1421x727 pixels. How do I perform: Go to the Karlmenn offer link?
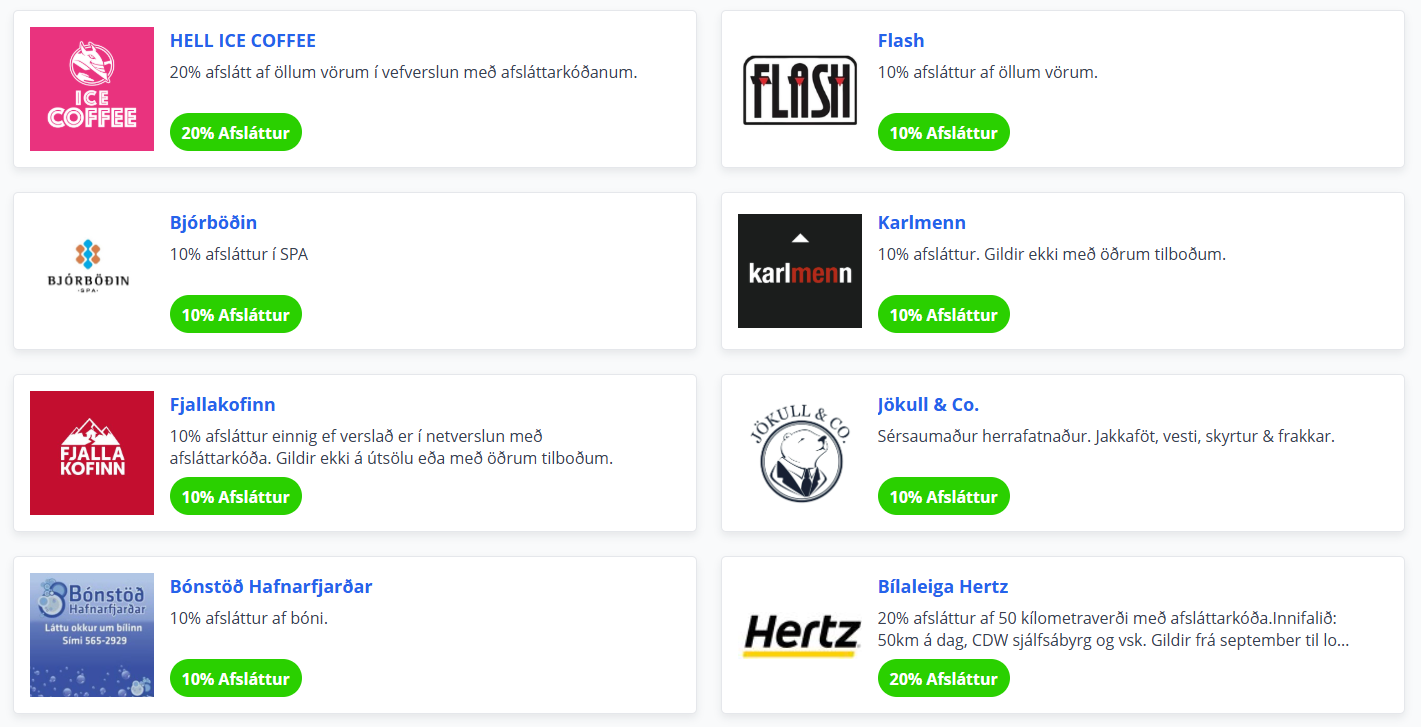click(x=921, y=223)
